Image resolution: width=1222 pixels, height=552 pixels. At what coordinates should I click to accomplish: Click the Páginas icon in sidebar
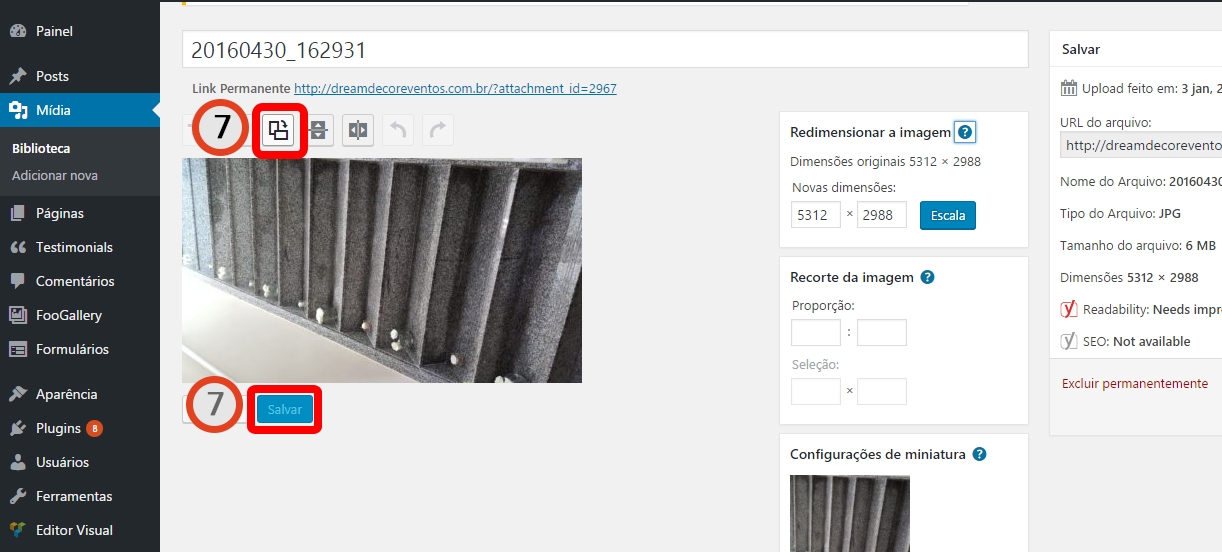coord(18,213)
